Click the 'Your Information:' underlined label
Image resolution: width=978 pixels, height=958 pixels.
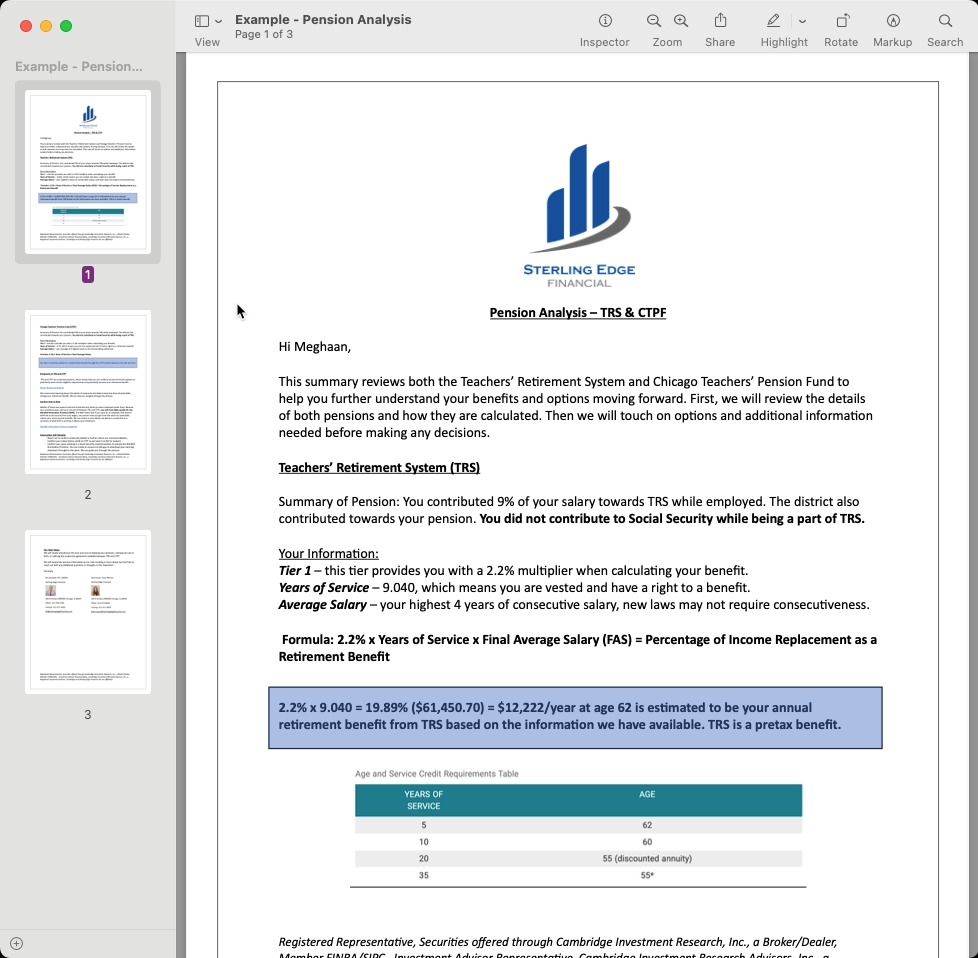click(x=328, y=554)
